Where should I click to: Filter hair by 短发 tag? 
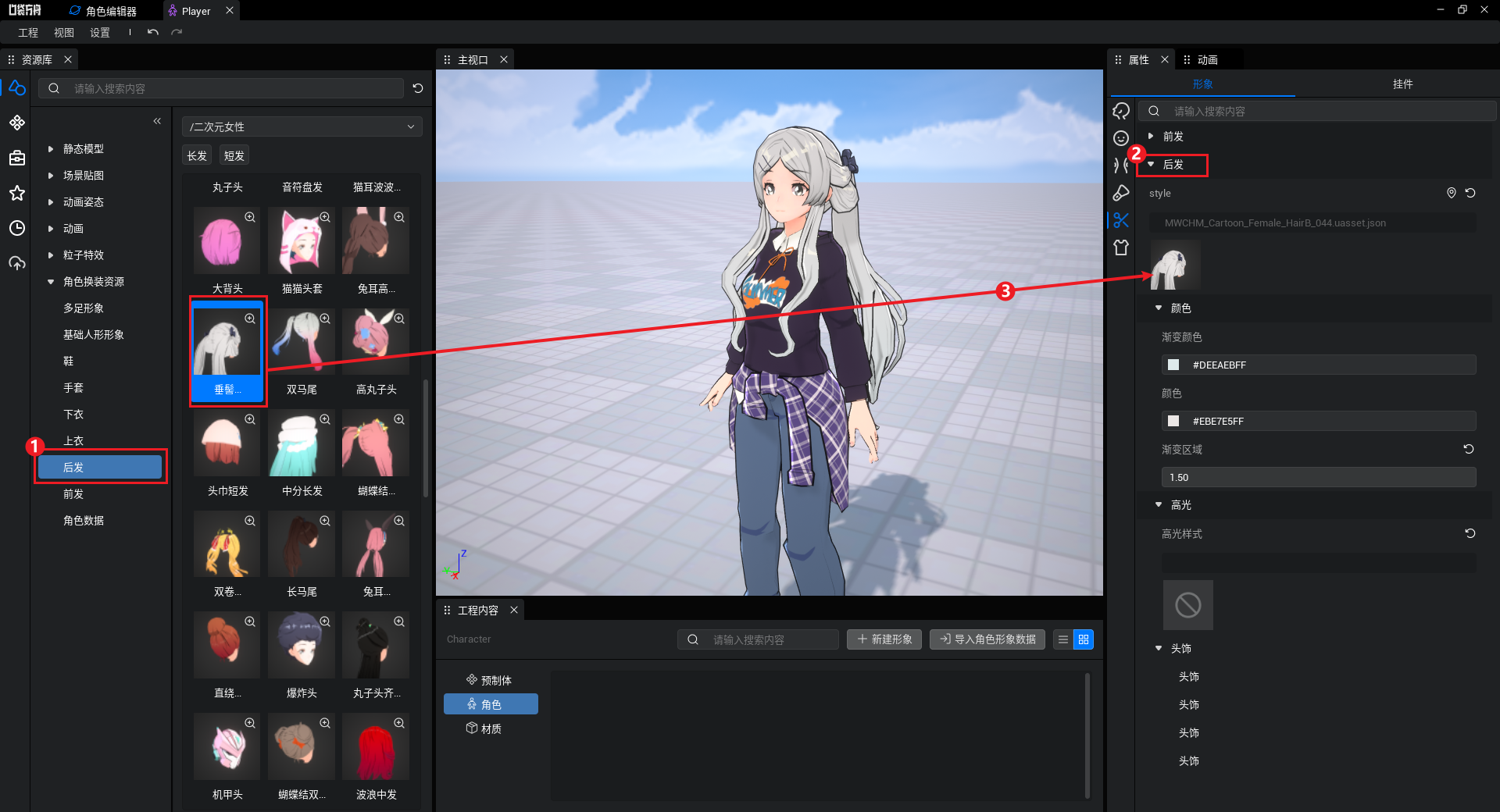pos(234,155)
